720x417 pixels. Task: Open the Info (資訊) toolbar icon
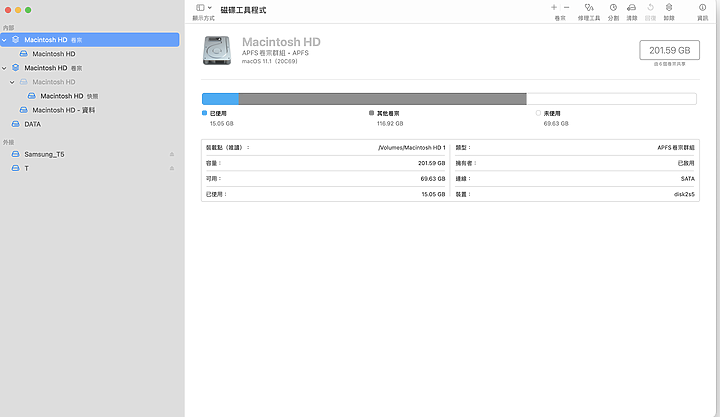pyautogui.click(x=703, y=7)
